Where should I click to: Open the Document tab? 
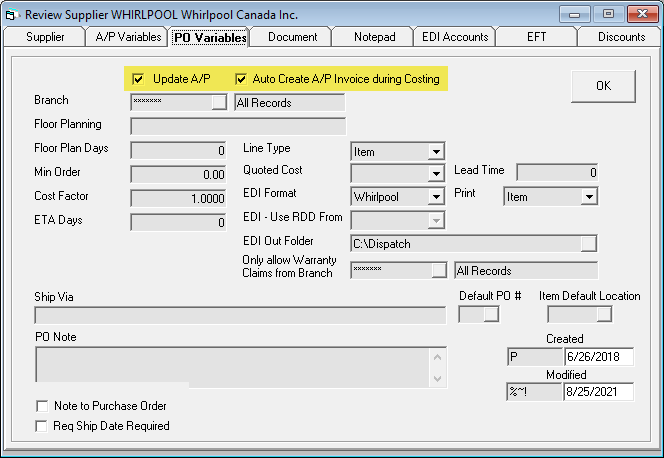click(292, 37)
